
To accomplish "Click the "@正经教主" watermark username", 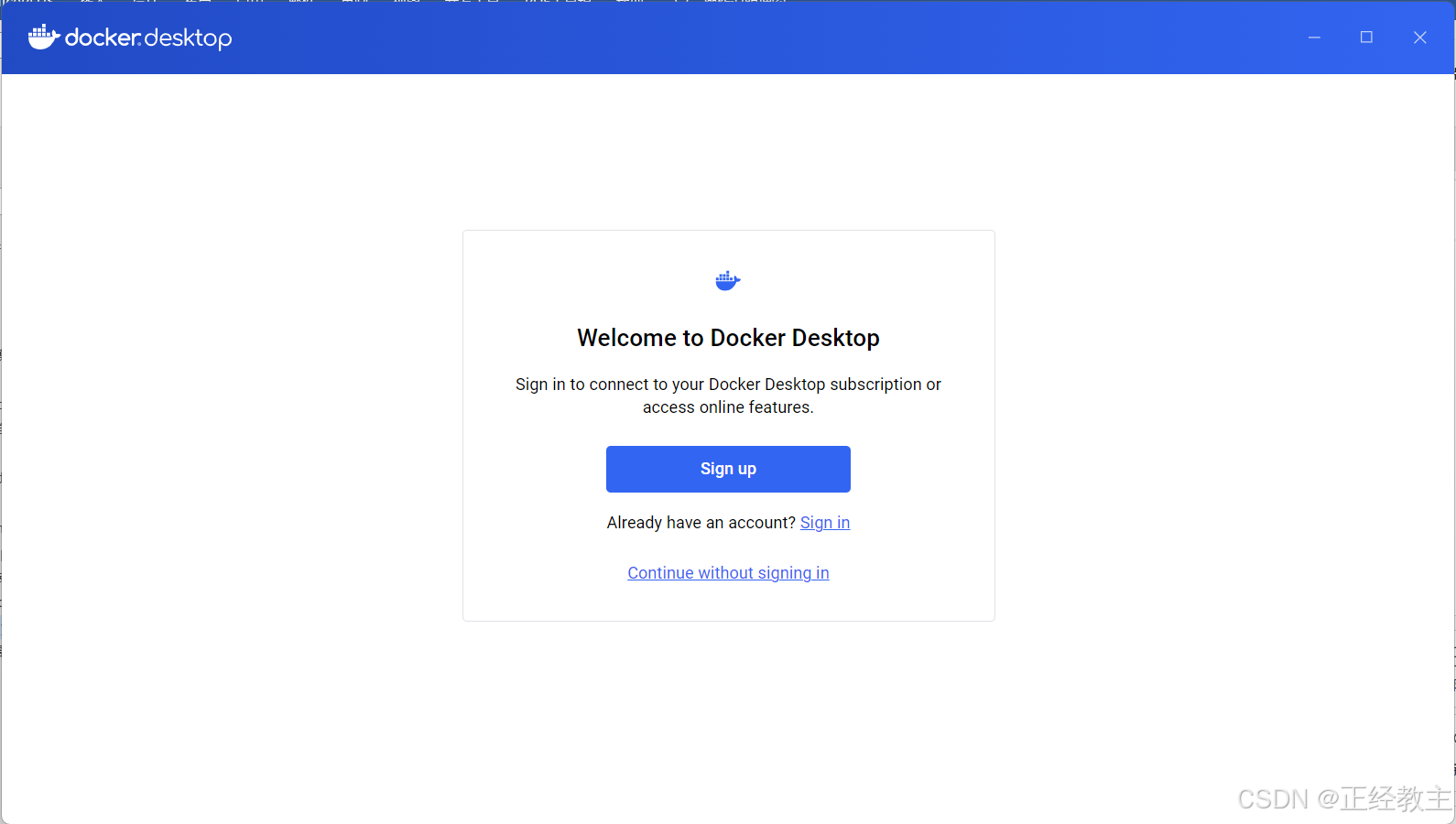I will coord(1385,799).
